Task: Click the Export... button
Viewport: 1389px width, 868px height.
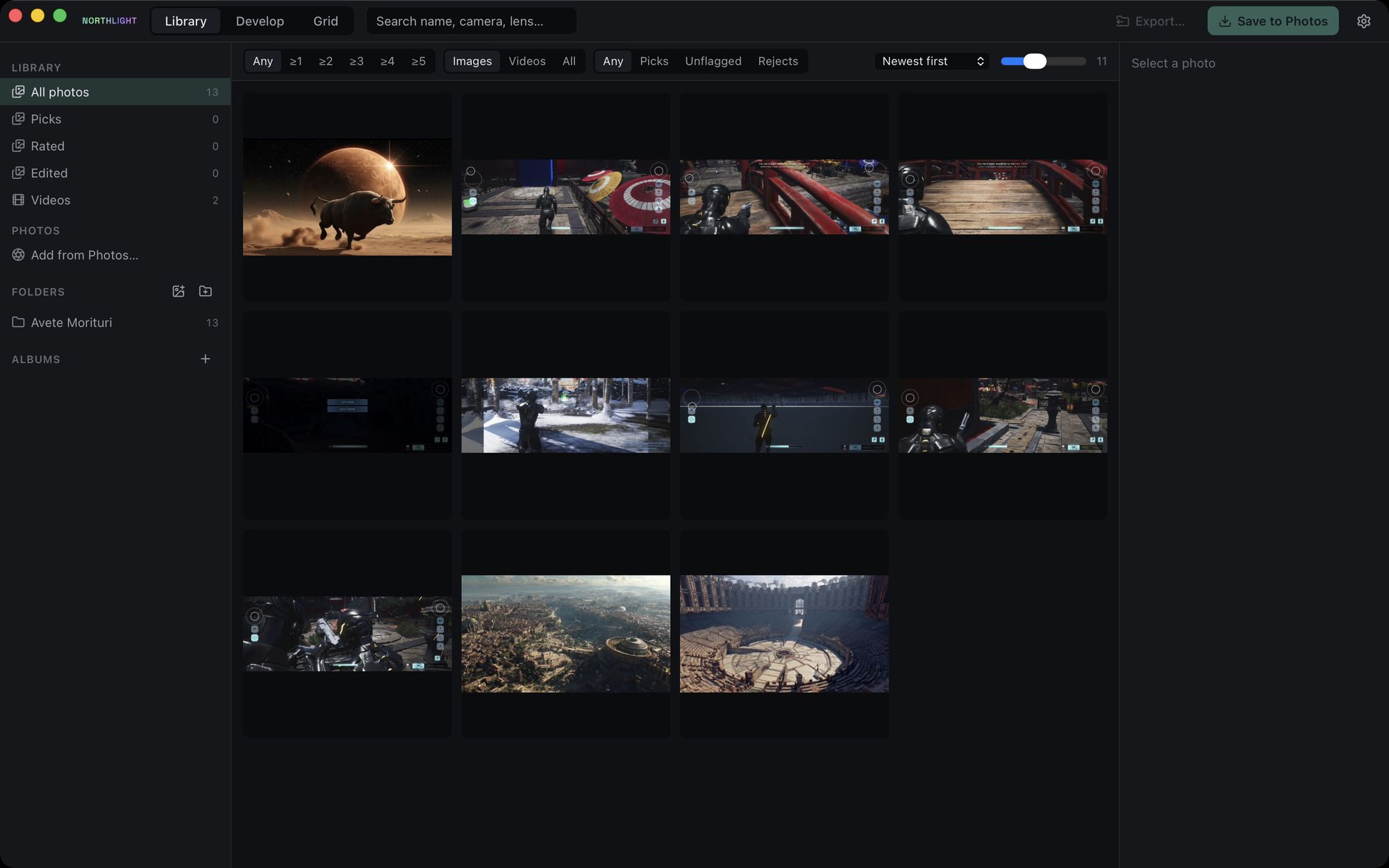Action: (1150, 22)
